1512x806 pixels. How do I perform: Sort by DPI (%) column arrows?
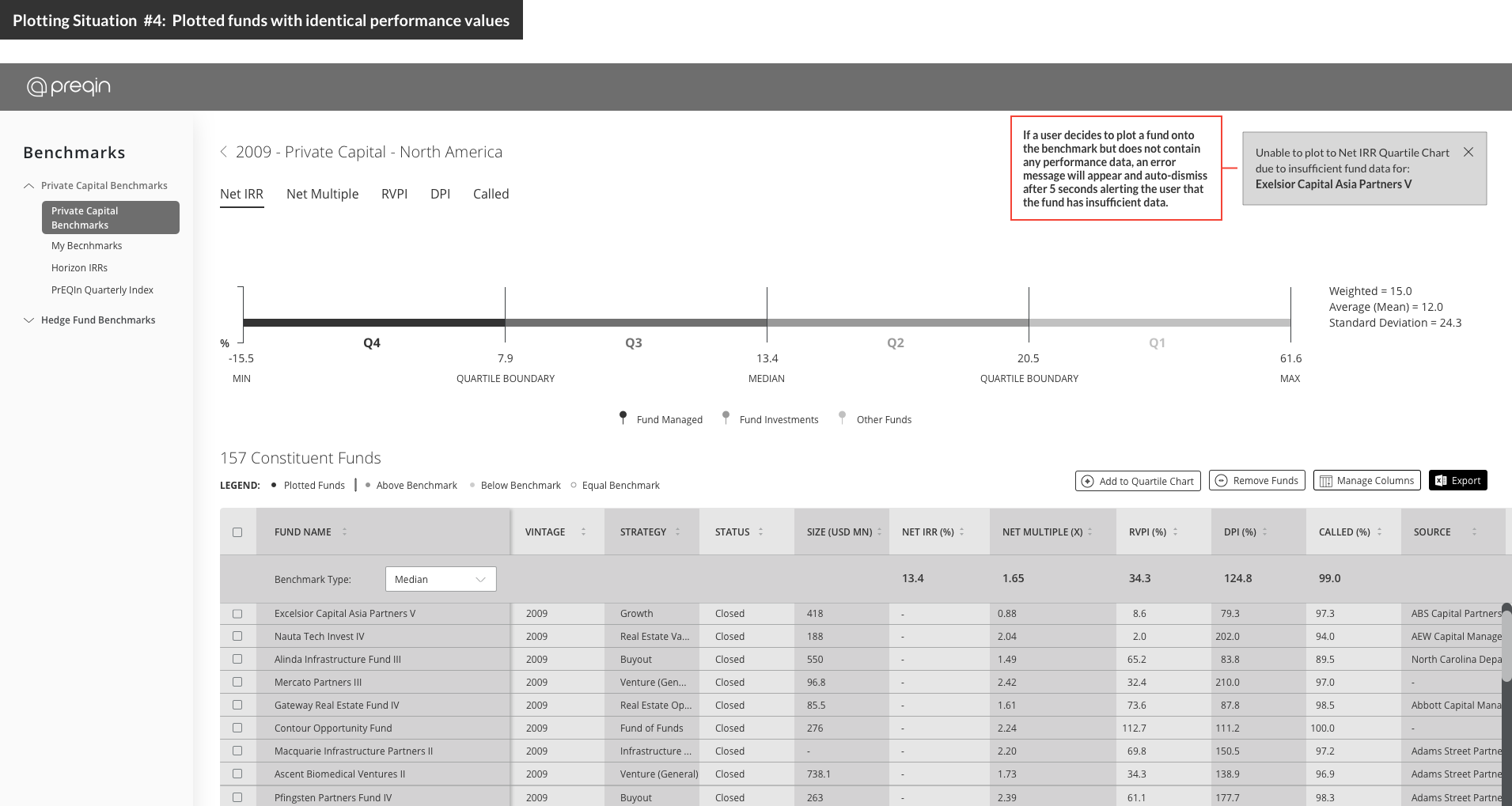click(1264, 532)
